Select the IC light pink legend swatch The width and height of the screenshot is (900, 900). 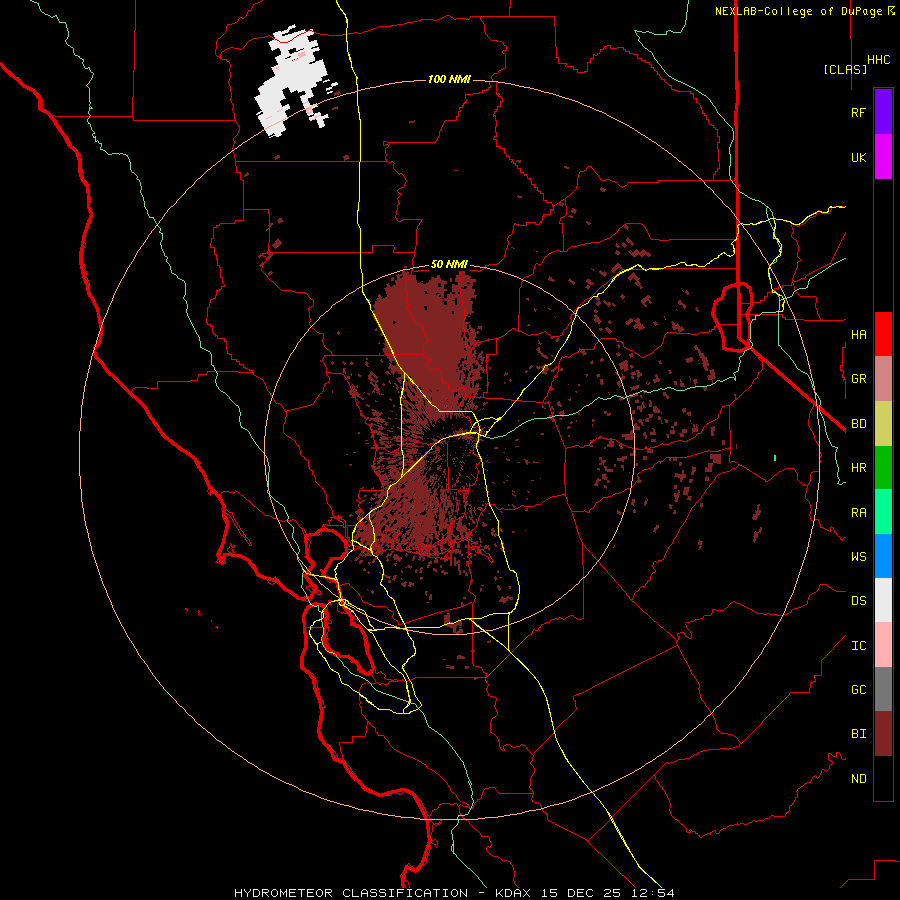point(883,645)
